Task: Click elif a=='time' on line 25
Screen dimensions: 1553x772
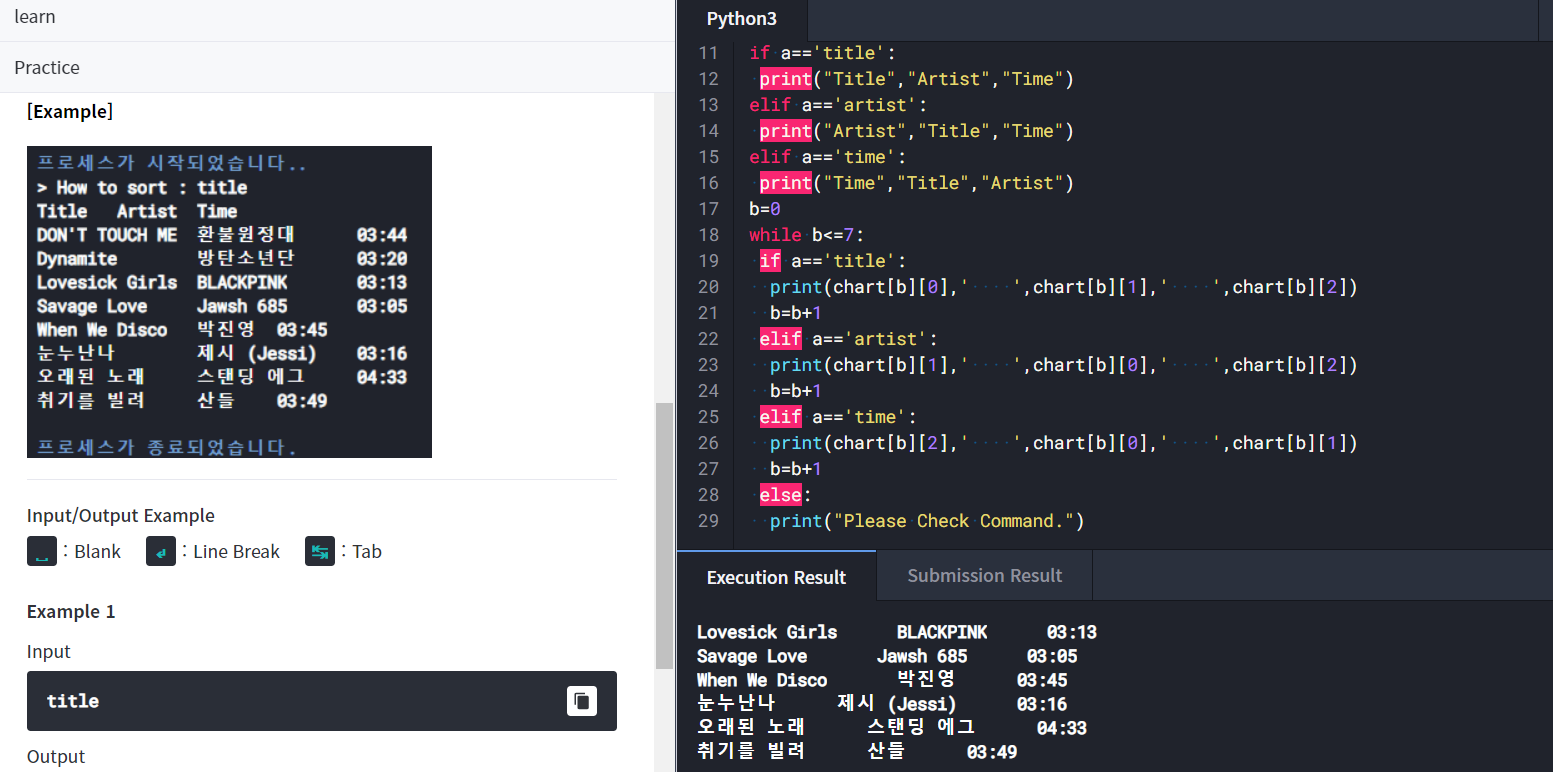Action: coord(838,417)
